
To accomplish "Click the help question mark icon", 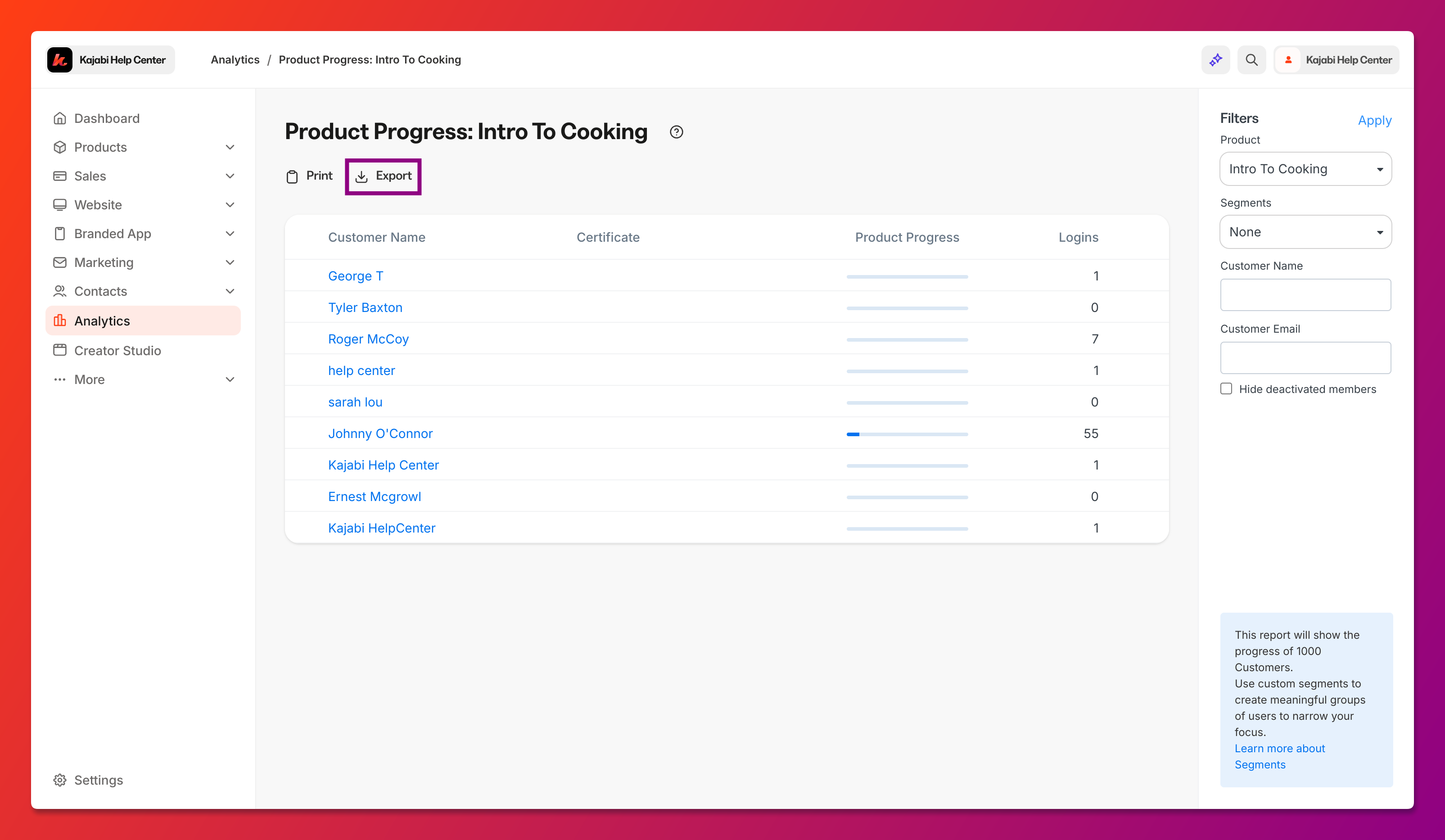I will (676, 132).
